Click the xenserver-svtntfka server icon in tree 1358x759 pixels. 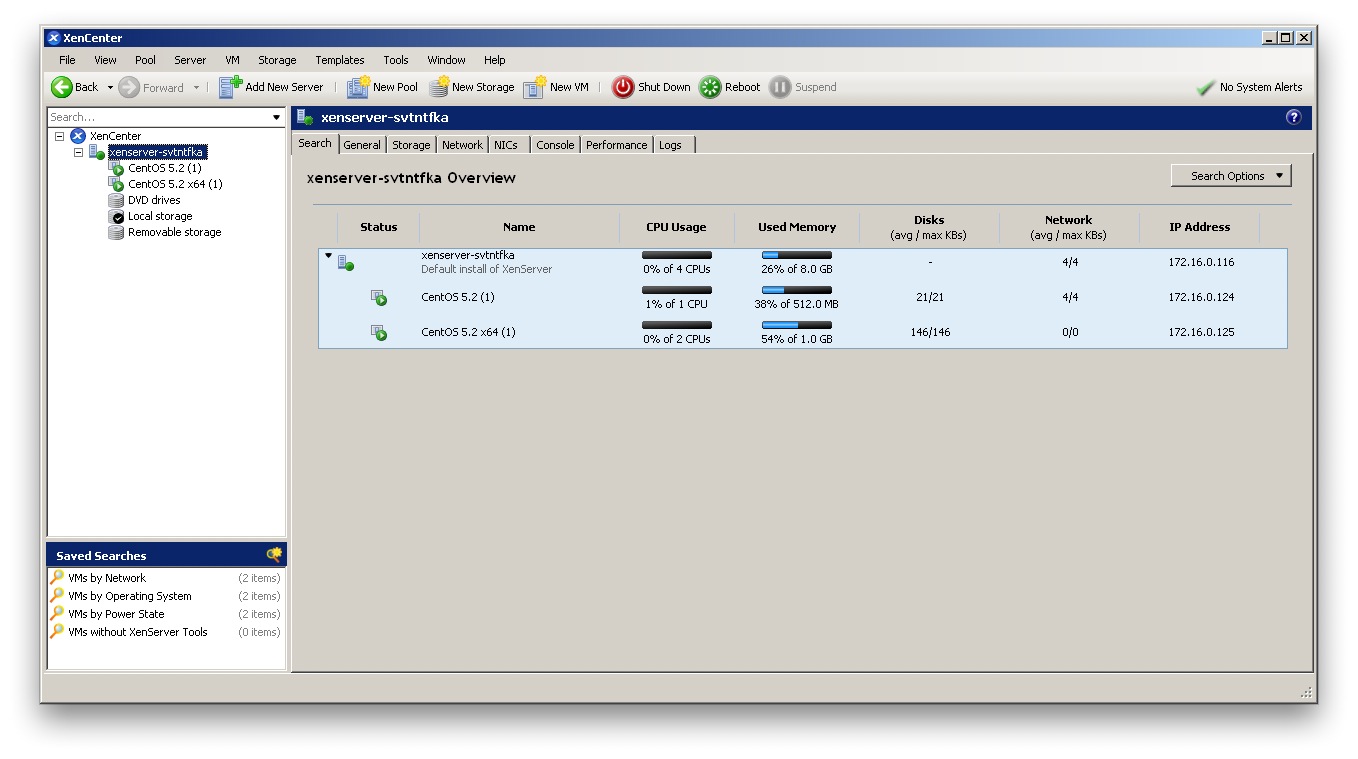coord(96,152)
